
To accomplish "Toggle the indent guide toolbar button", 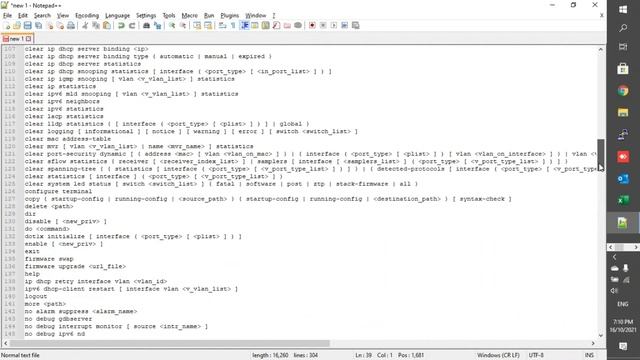I will click(244, 25).
